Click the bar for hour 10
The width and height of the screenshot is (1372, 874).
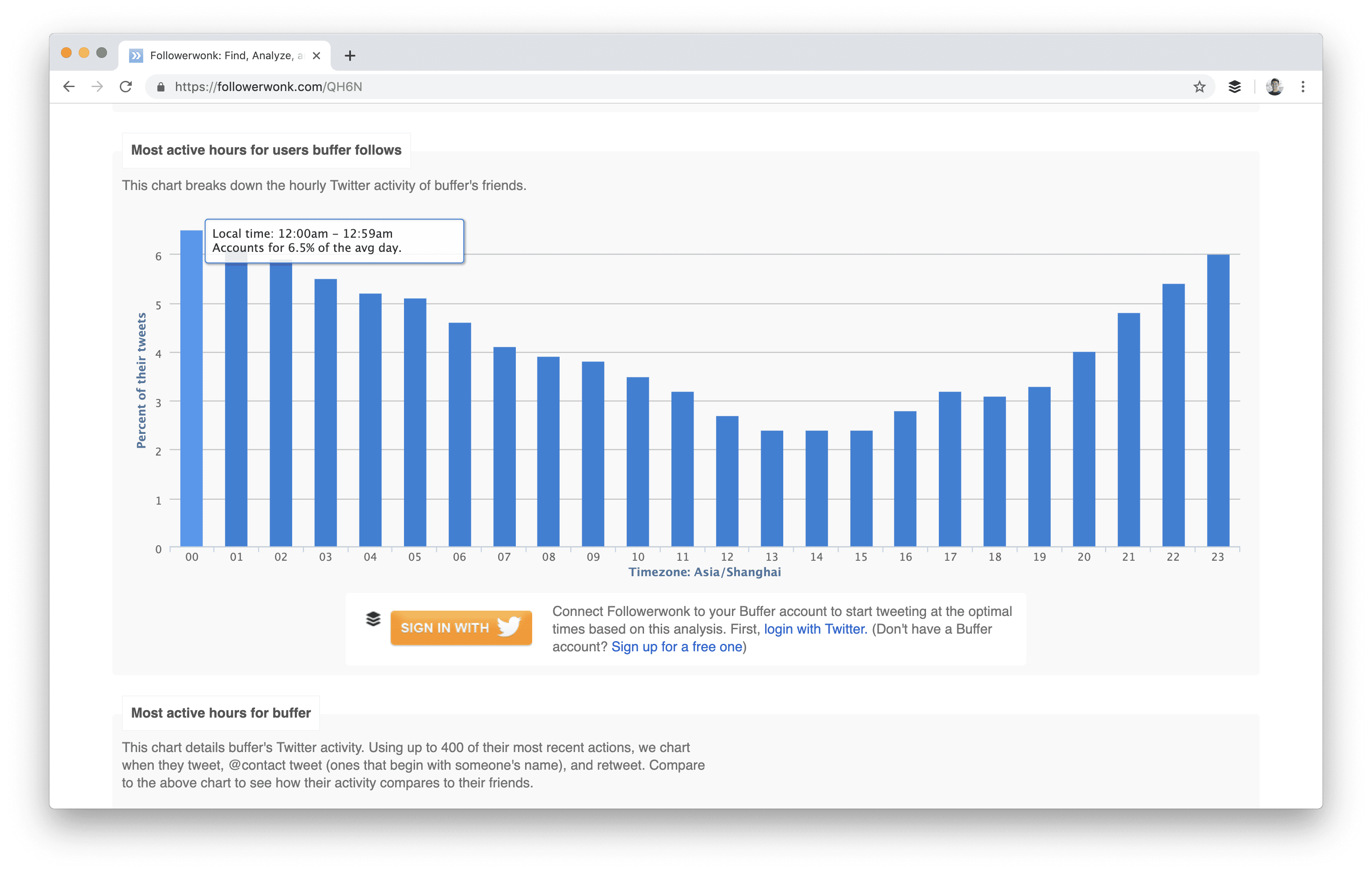pos(637,461)
